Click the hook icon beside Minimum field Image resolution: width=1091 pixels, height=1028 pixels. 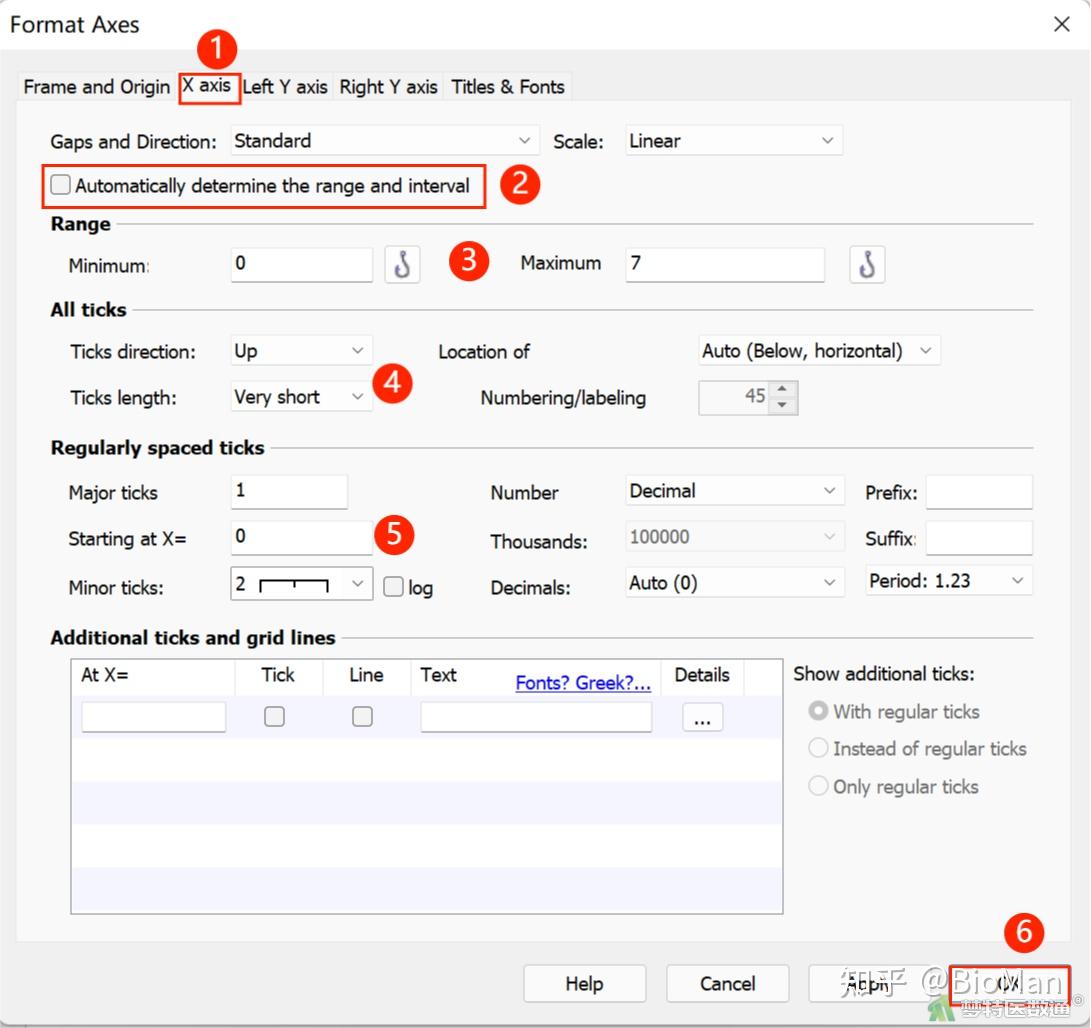402,265
